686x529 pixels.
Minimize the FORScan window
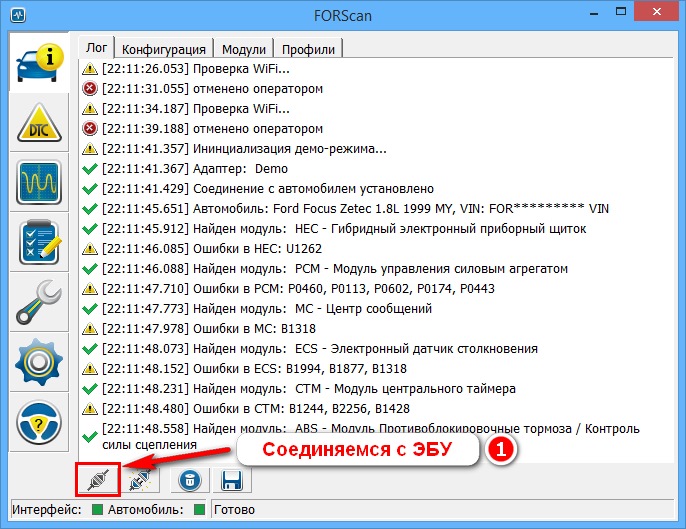pyautogui.click(x=594, y=14)
